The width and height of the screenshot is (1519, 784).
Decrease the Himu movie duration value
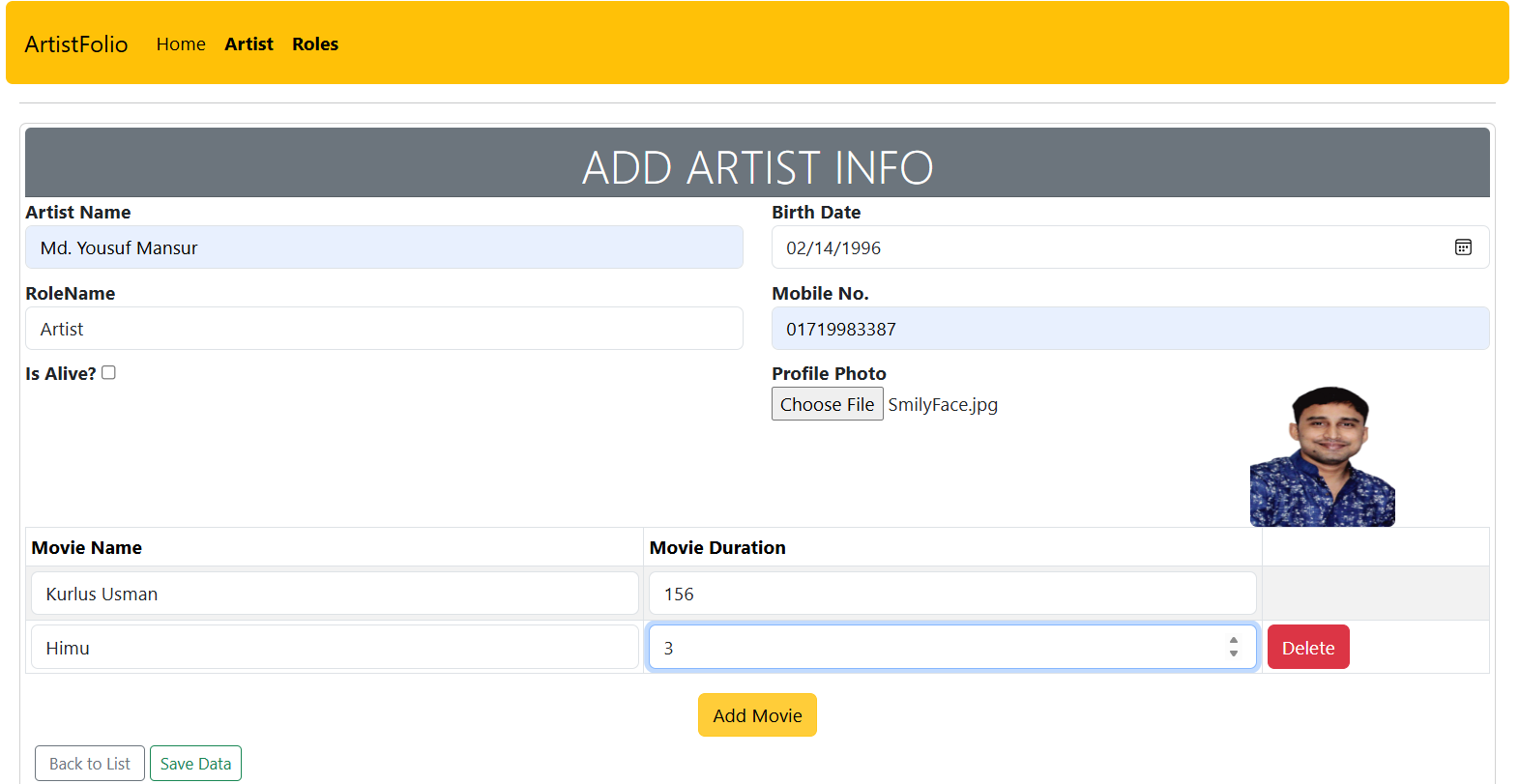1234,653
